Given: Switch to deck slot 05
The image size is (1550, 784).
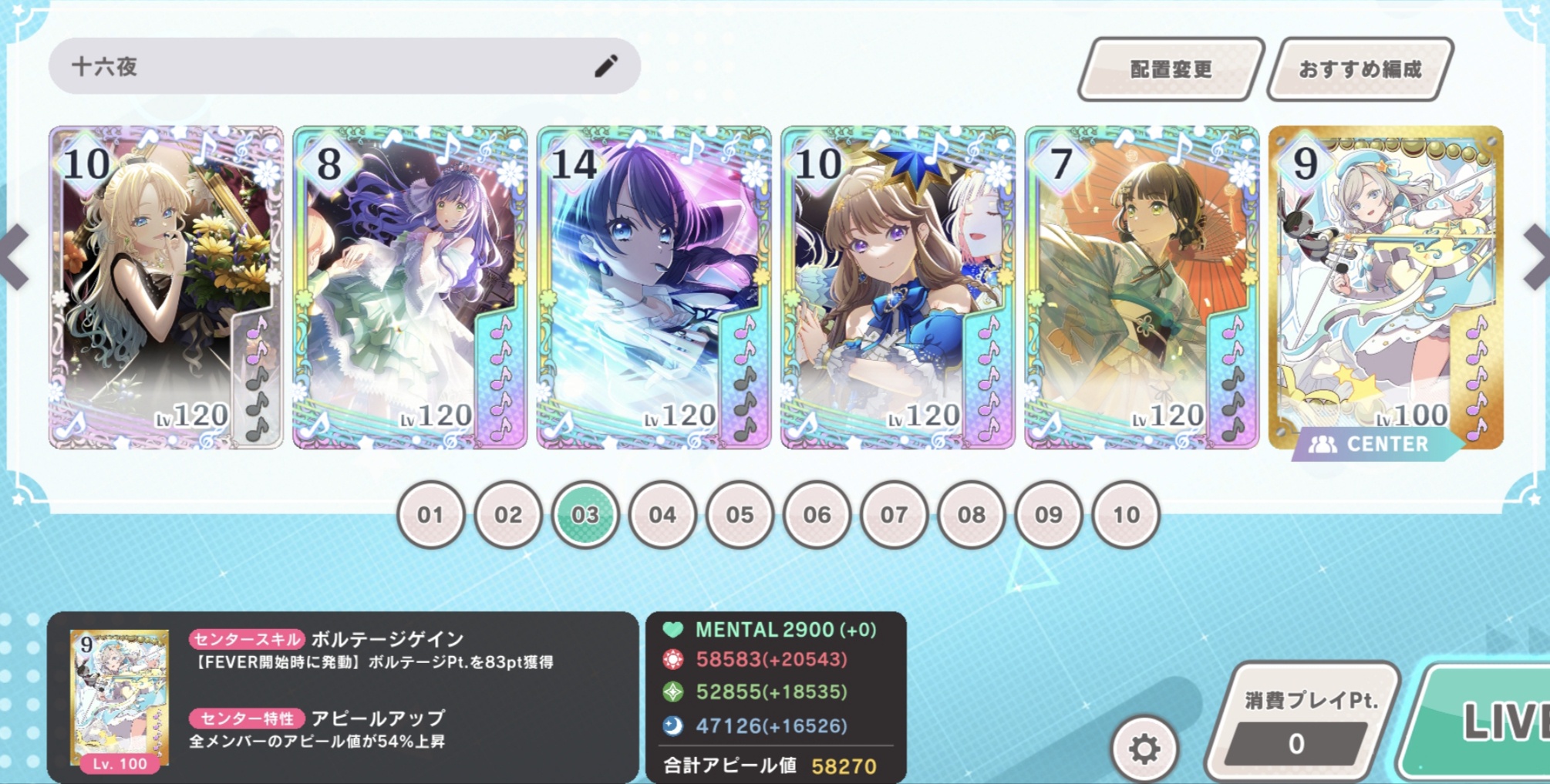Looking at the screenshot, I should [740, 514].
